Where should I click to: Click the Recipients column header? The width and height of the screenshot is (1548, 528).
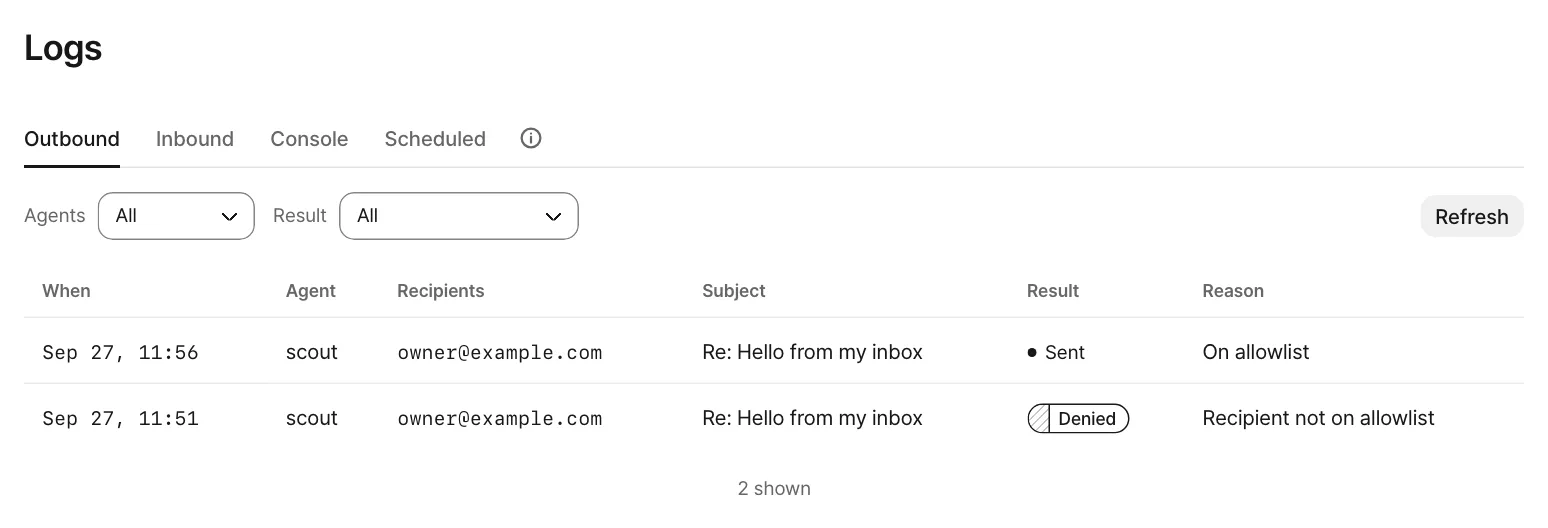point(441,291)
